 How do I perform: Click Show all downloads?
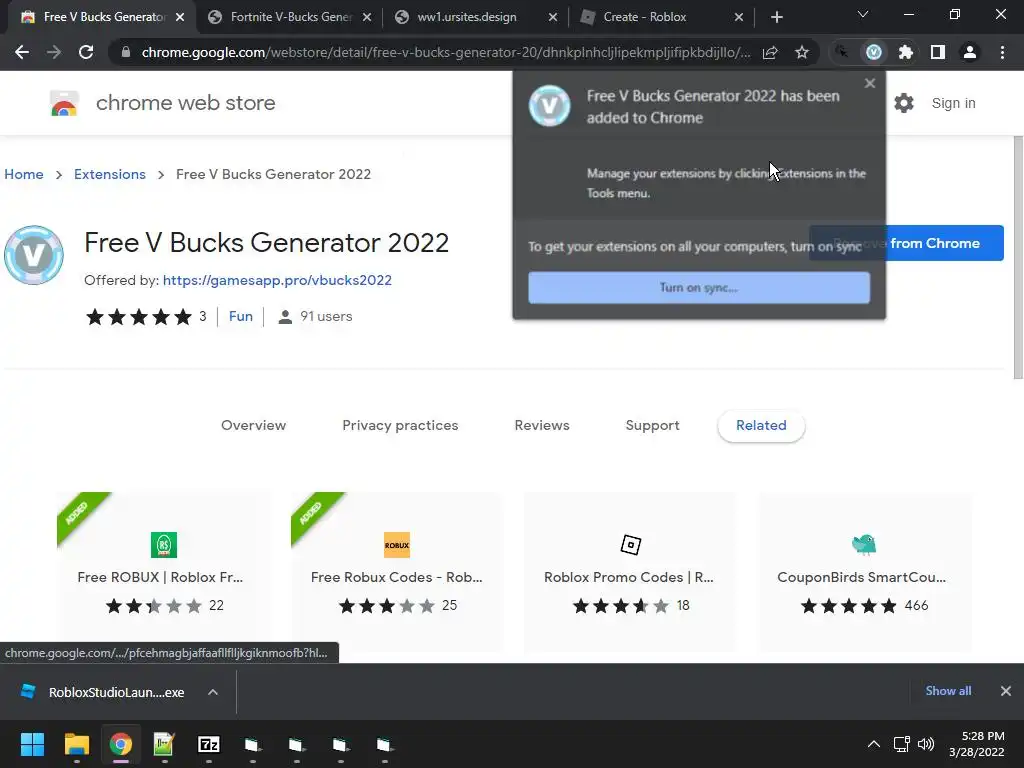pos(948,691)
